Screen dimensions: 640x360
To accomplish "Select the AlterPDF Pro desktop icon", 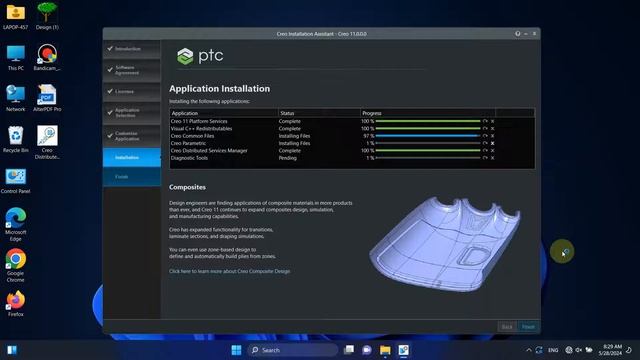I will click(x=47, y=98).
